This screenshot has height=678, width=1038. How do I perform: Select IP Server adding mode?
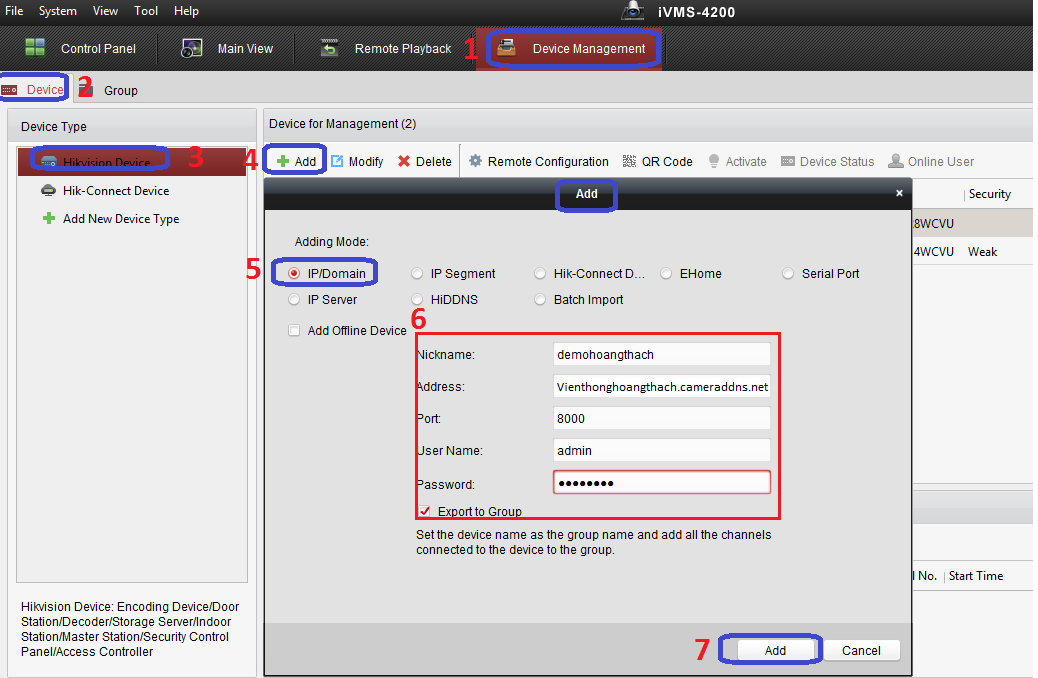pyautogui.click(x=295, y=299)
